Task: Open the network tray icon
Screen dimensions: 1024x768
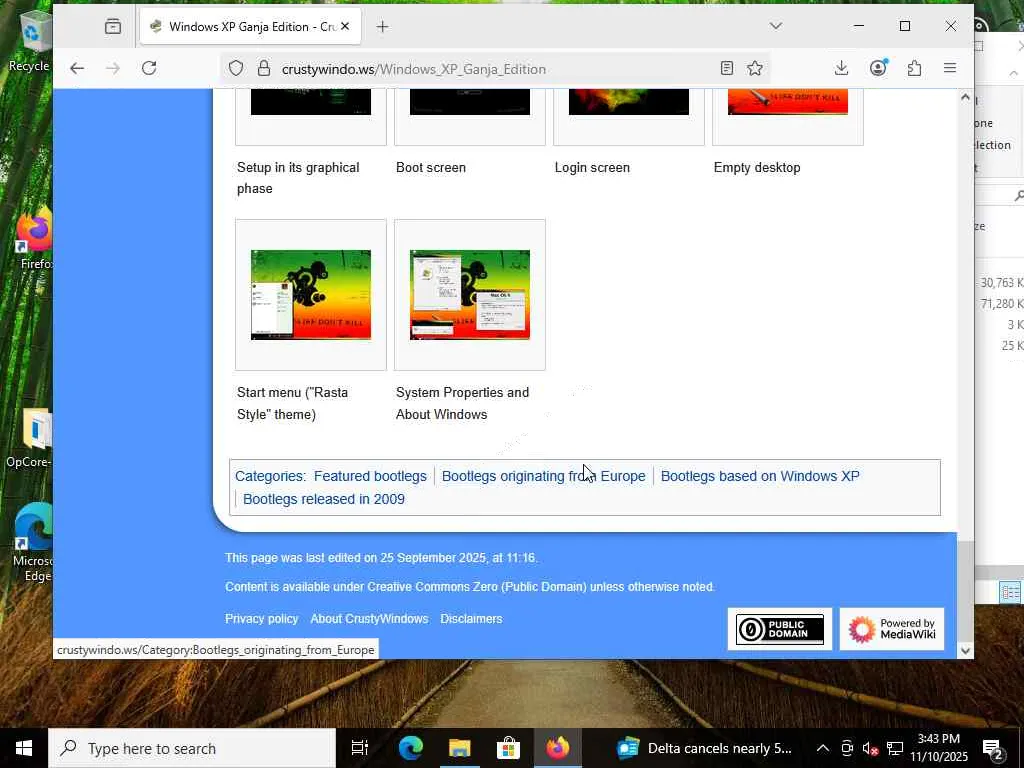Action: click(x=895, y=748)
